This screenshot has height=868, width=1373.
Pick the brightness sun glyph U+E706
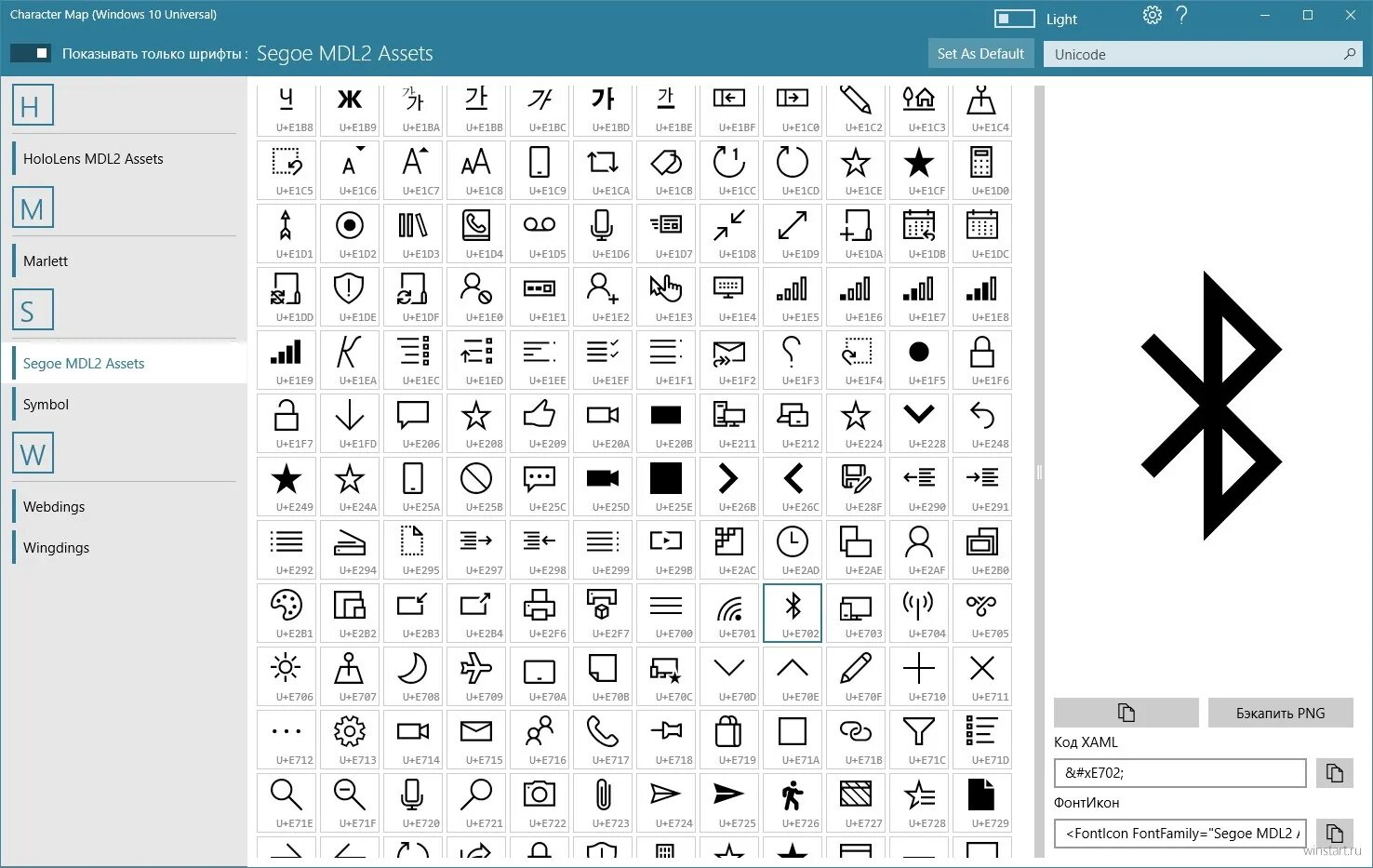tap(287, 676)
